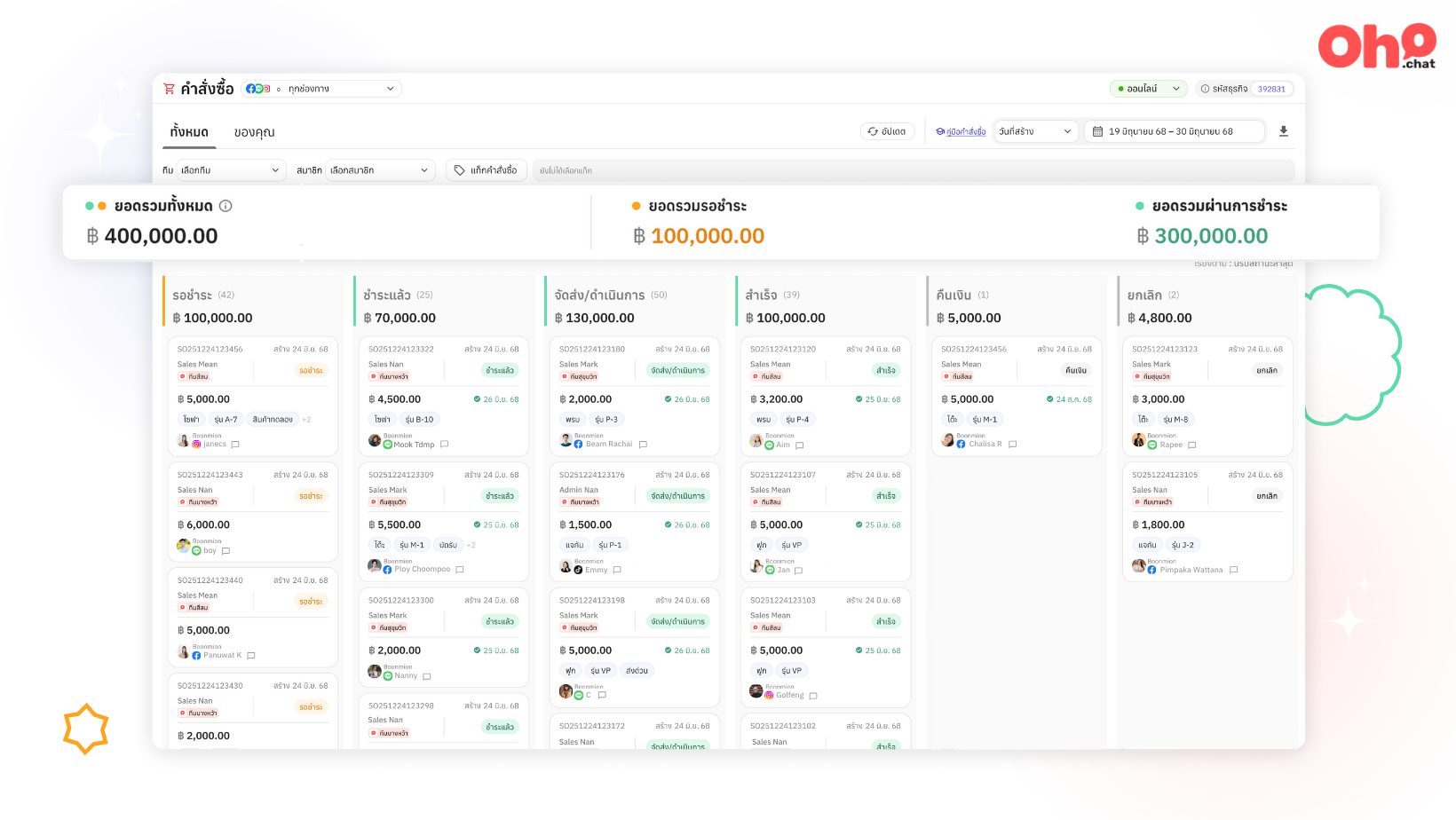
Task: Click the info icon beside รหัสธุรกิจ
Action: pyautogui.click(x=1205, y=89)
